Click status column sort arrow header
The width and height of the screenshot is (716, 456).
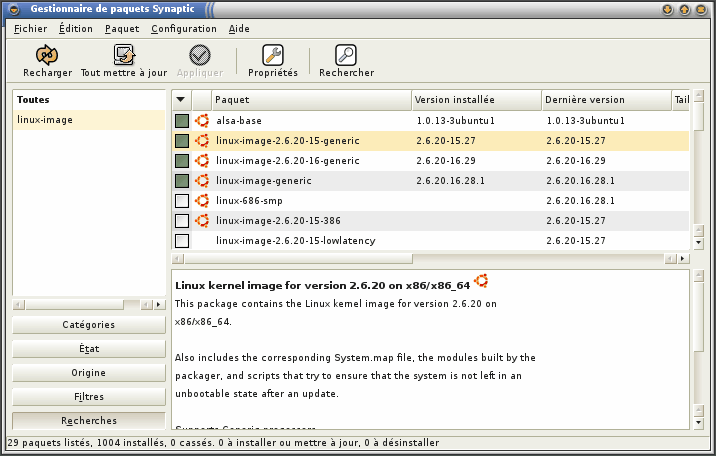181,100
